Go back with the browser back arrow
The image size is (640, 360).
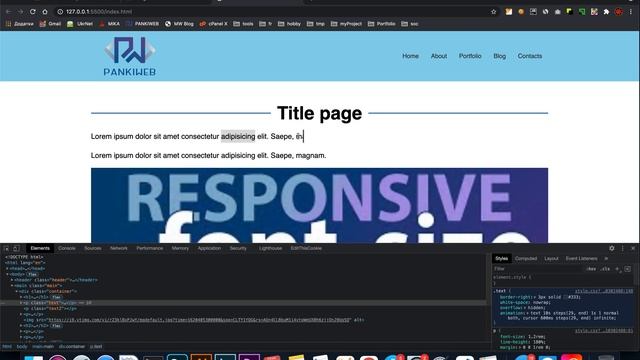click(8, 12)
